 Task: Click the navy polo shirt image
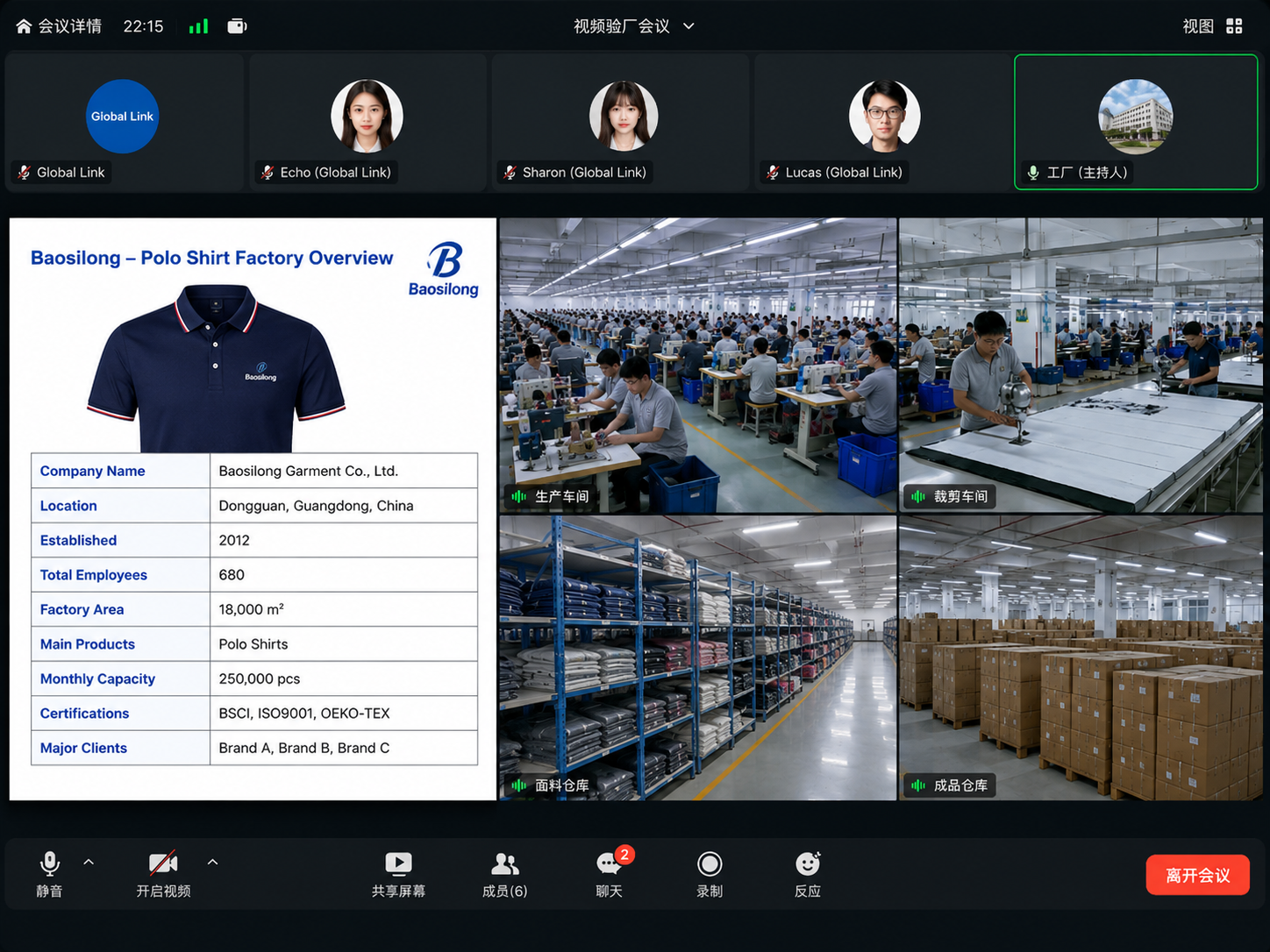(x=216, y=368)
